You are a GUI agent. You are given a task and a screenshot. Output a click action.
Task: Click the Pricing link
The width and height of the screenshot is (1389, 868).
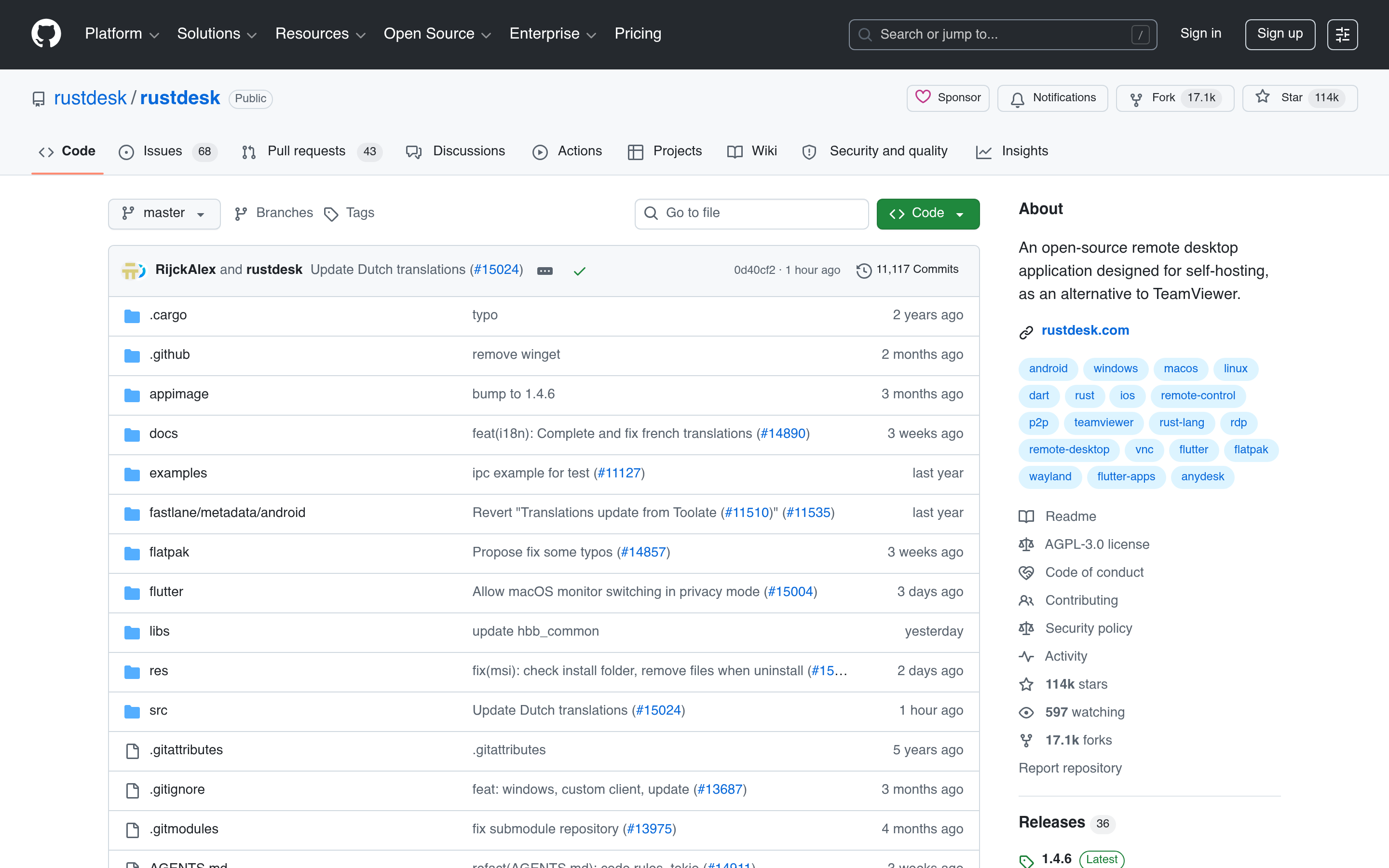point(638,34)
